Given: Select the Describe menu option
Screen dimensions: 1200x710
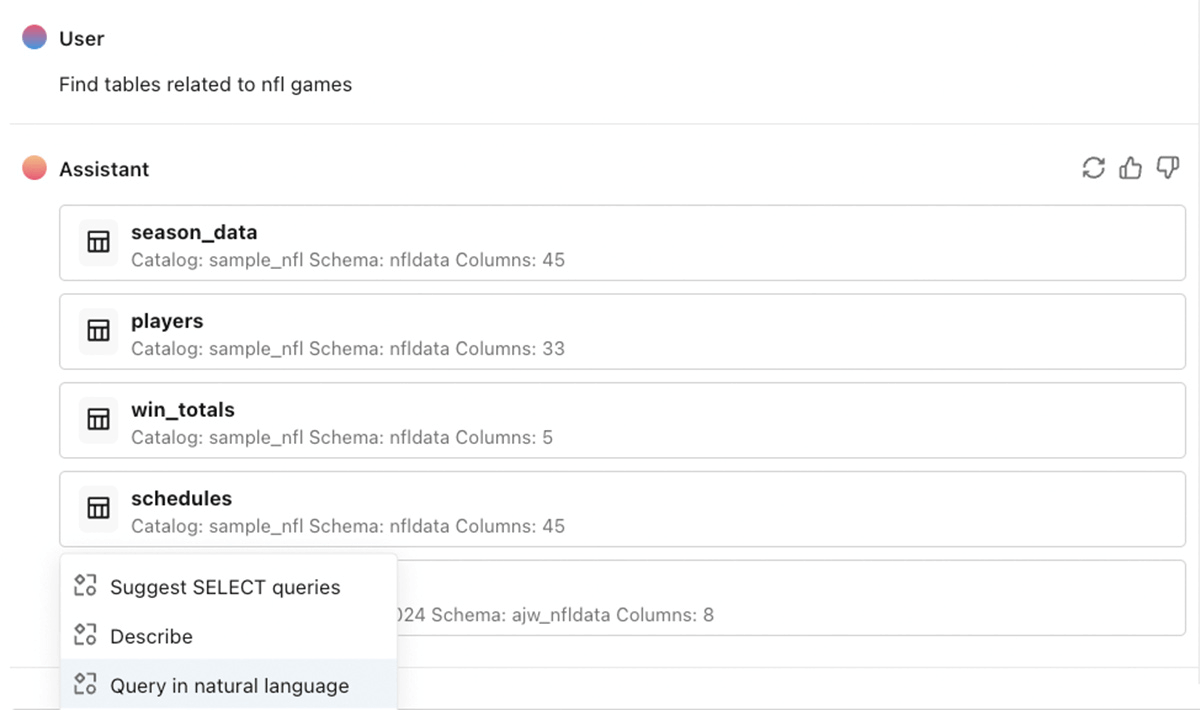Looking at the screenshot, I should [x=151, y=637].
